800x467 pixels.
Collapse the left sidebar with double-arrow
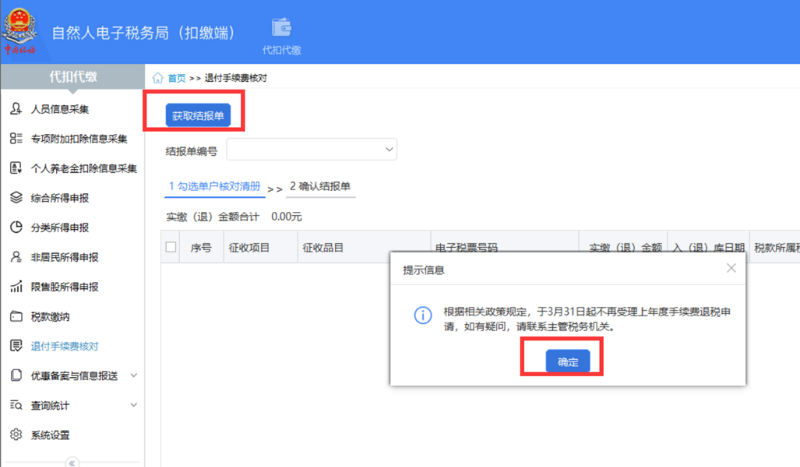(x=72, y=461)
